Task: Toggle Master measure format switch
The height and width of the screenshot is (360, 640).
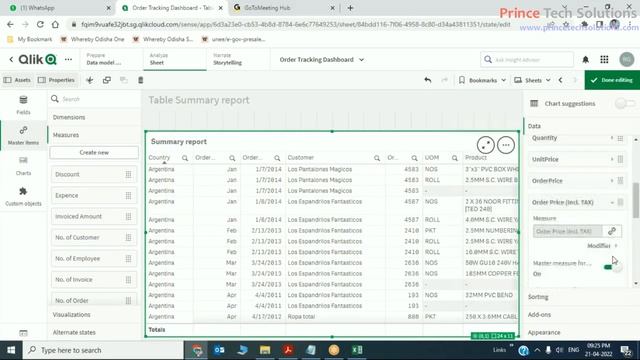Action: pyautogui.click(x=612, y=267)
